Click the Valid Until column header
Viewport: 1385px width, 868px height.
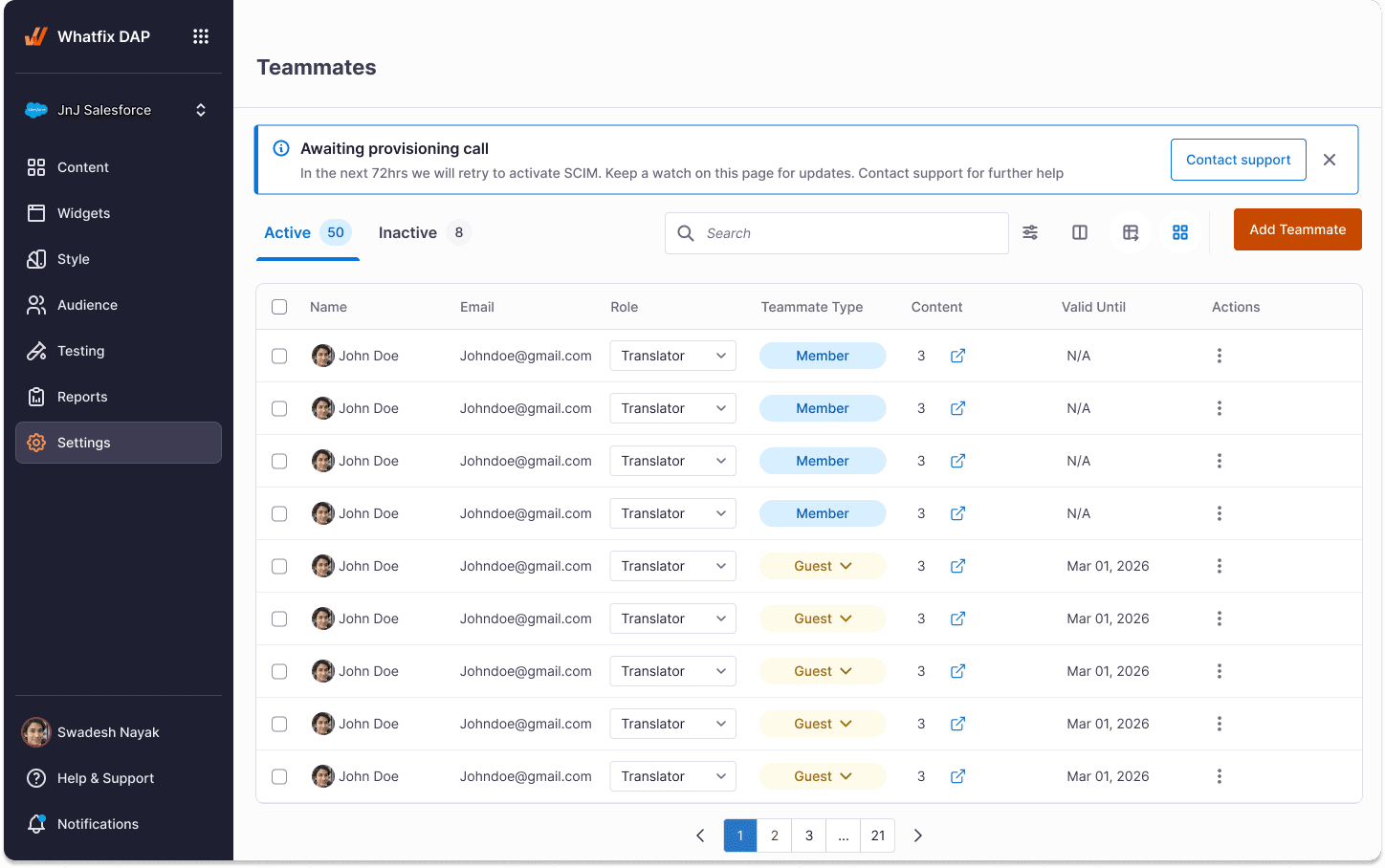tap(1093, 307)
